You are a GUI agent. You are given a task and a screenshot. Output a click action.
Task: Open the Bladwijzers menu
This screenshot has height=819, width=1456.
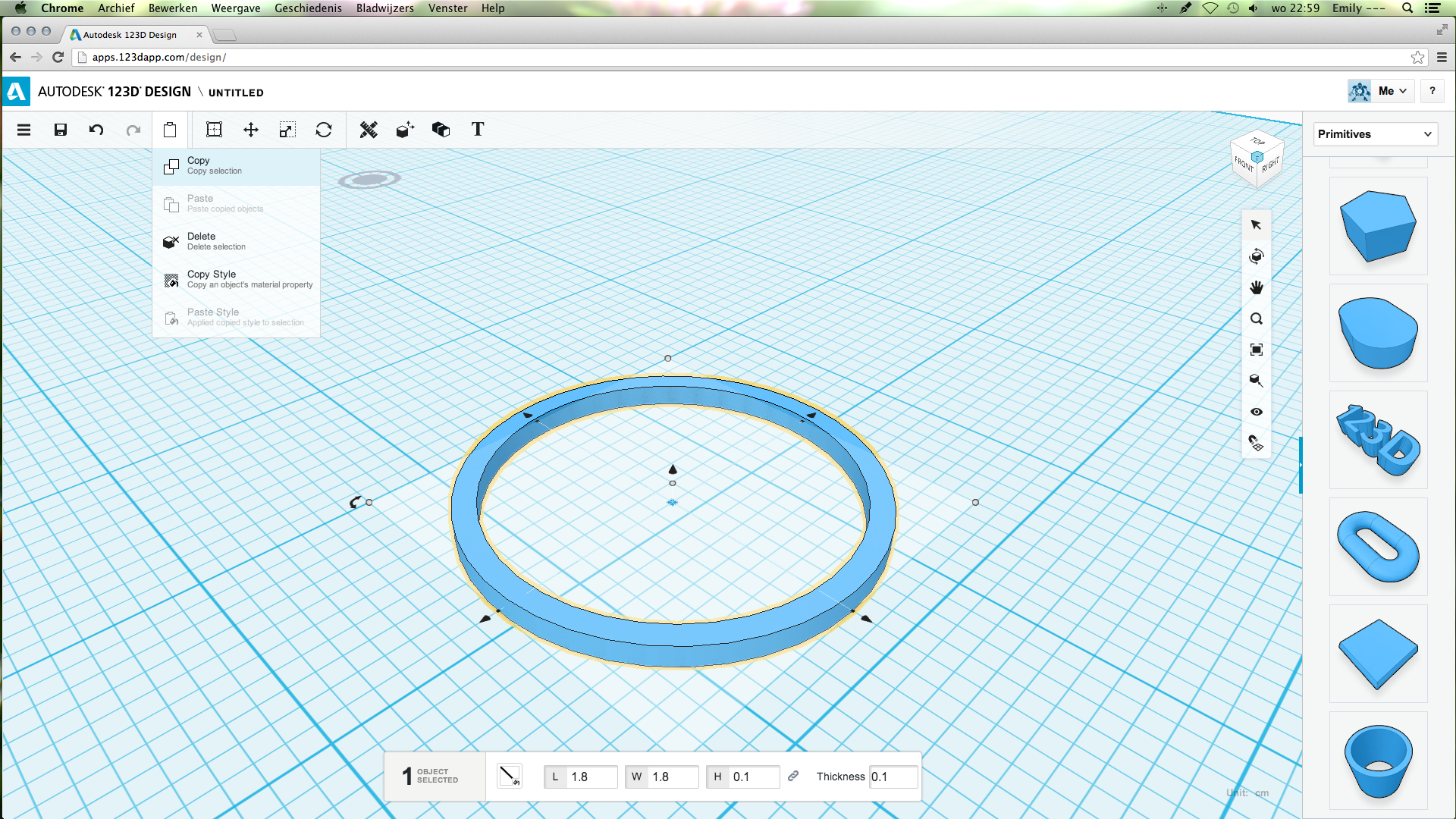[384, 8]
